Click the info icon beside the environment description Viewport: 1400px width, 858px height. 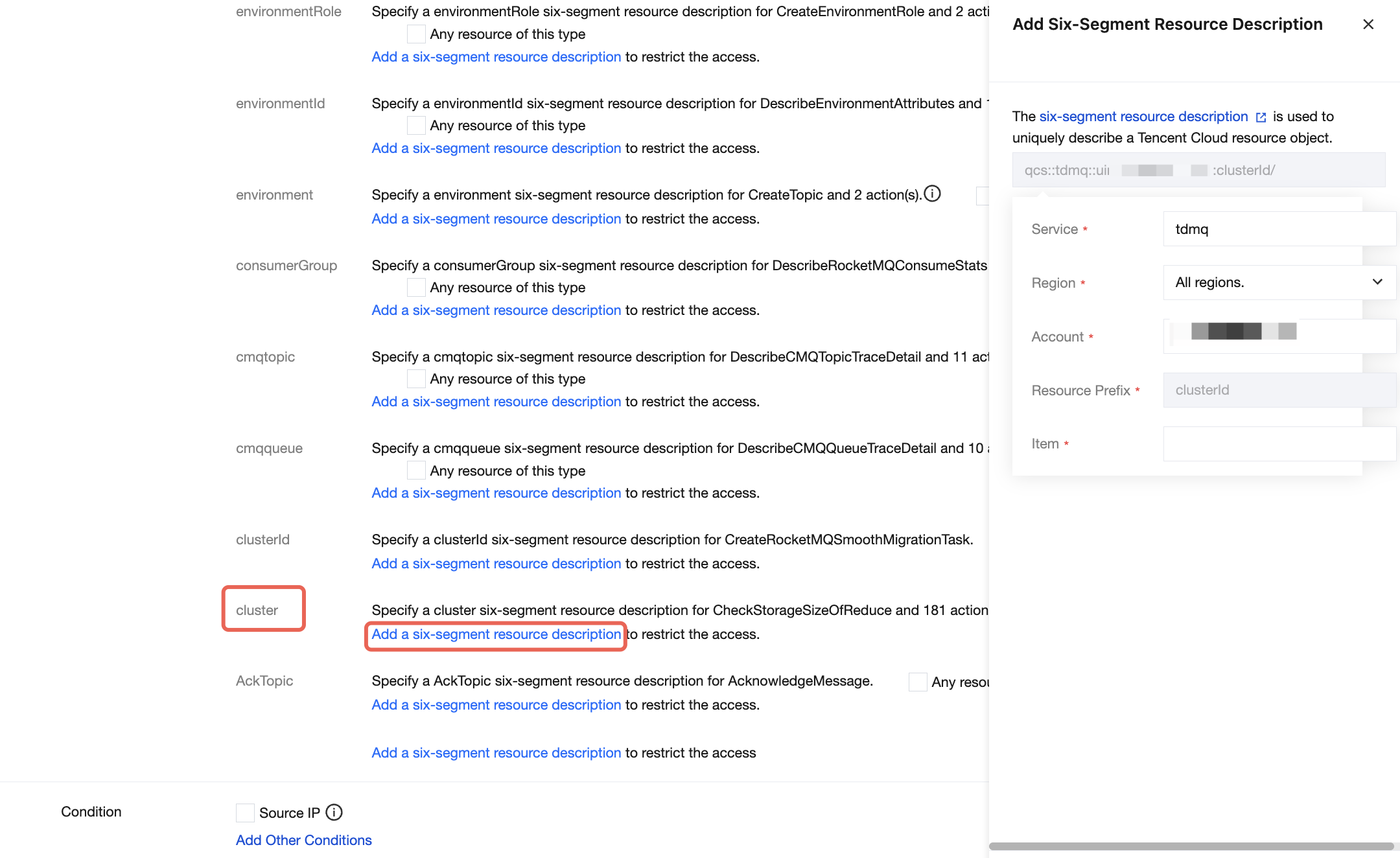click(x=932, y=194)
